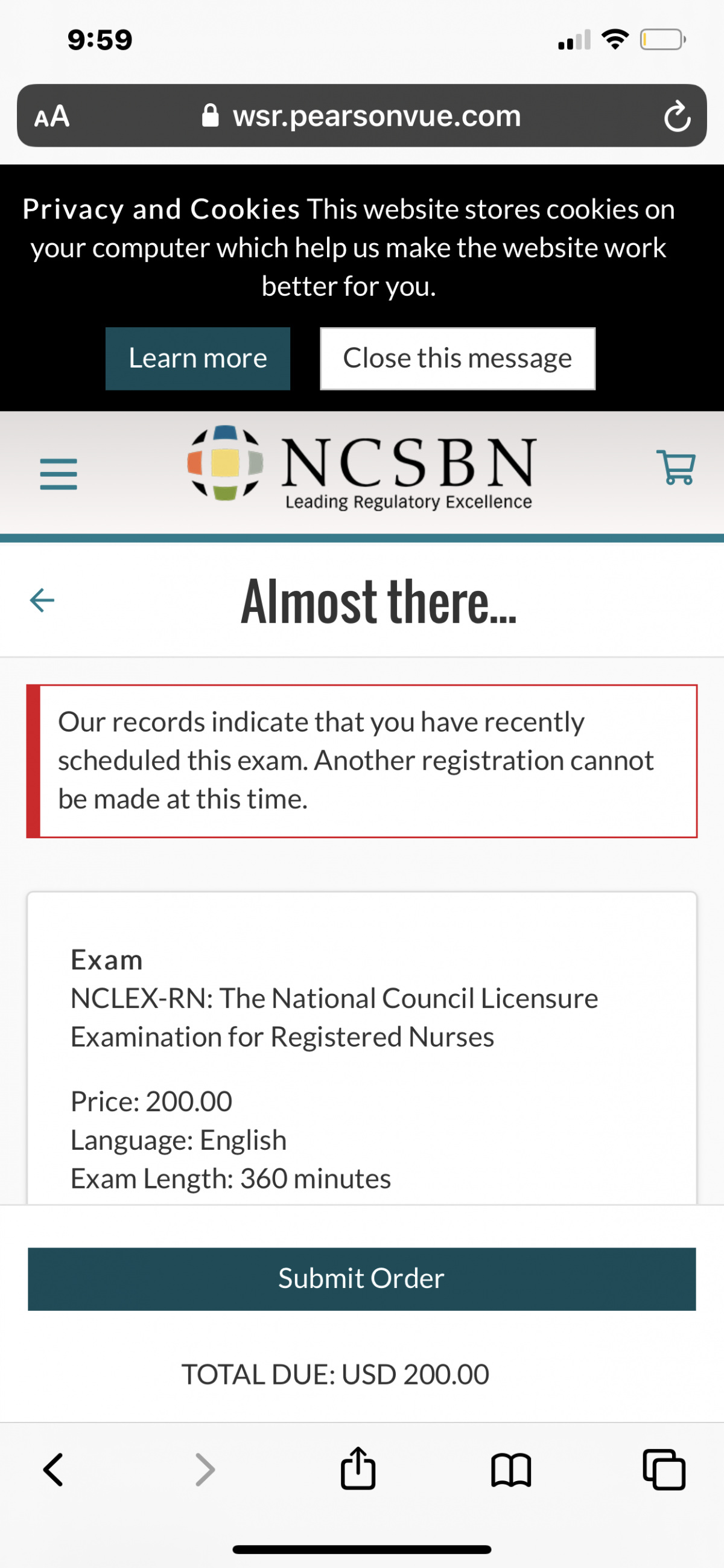
Task: Tap the wsr.pearsonvue.com address bar
Action: click(x=376, y=116)
